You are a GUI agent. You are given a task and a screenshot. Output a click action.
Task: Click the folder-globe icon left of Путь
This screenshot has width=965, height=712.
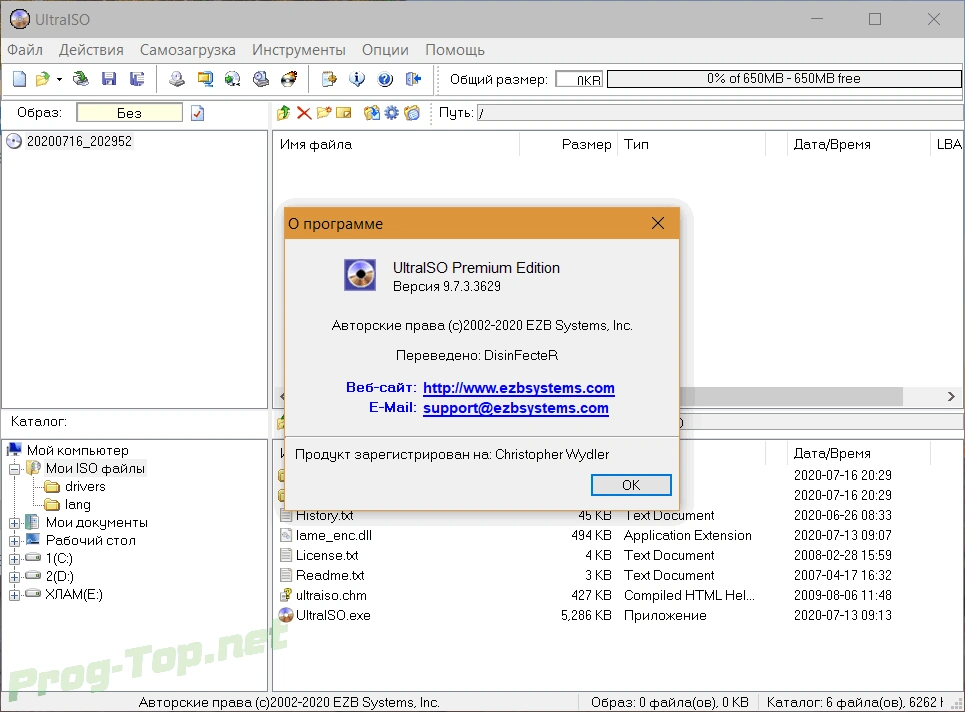coord(412,113)
